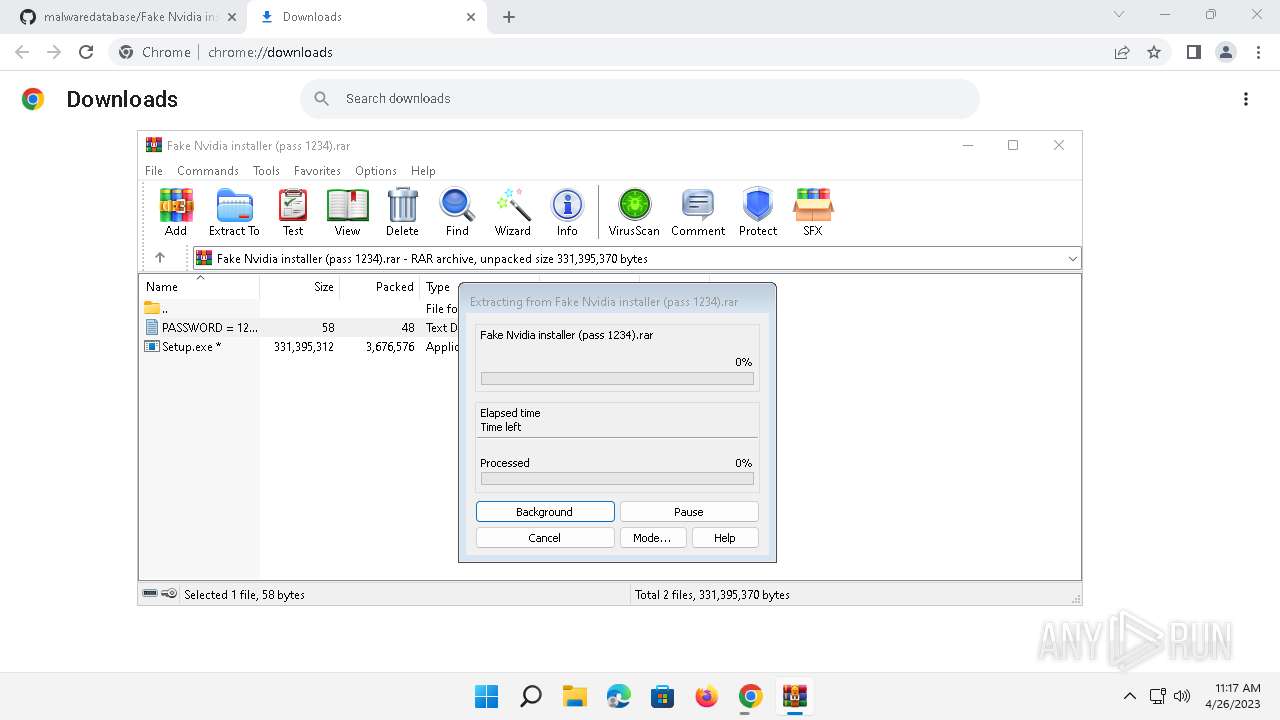Open Chrome Downloads page more actions menu
Image resolution: width=1280 pixels, height=720 pixels.
(x=1246, y=99)
